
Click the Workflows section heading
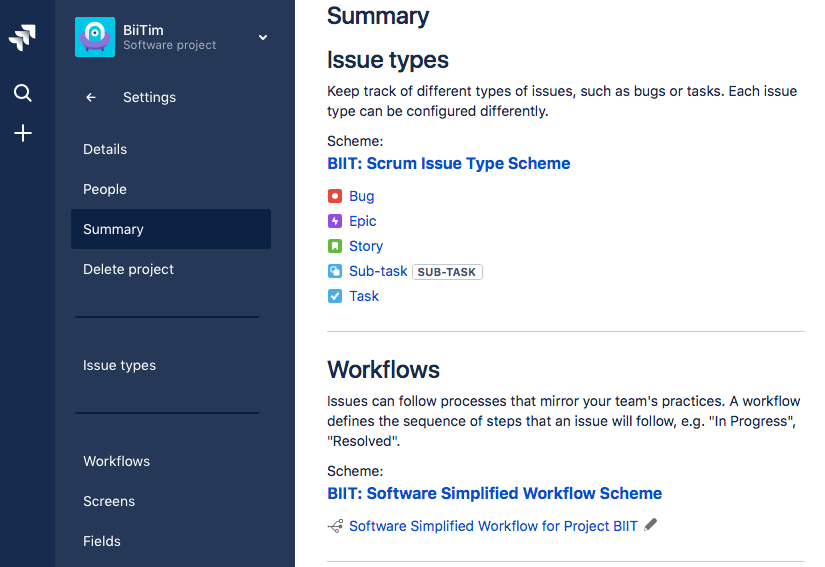click(383, 369)
